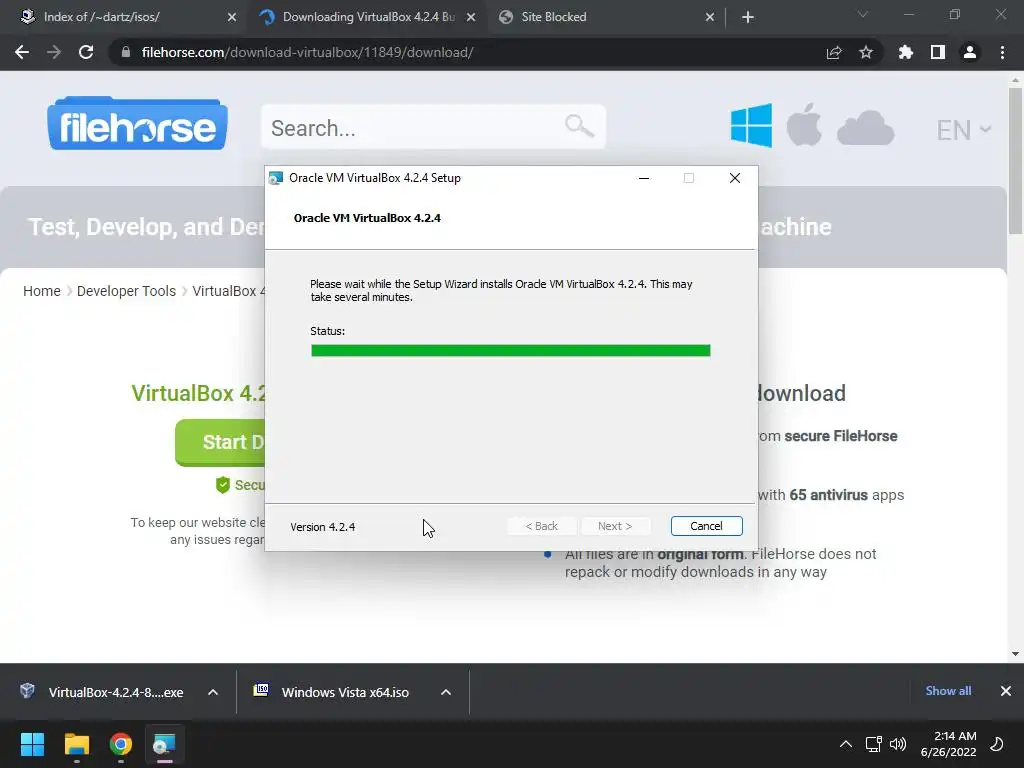
Task: Open volume icon in system tray
Action: coord(898,744)
